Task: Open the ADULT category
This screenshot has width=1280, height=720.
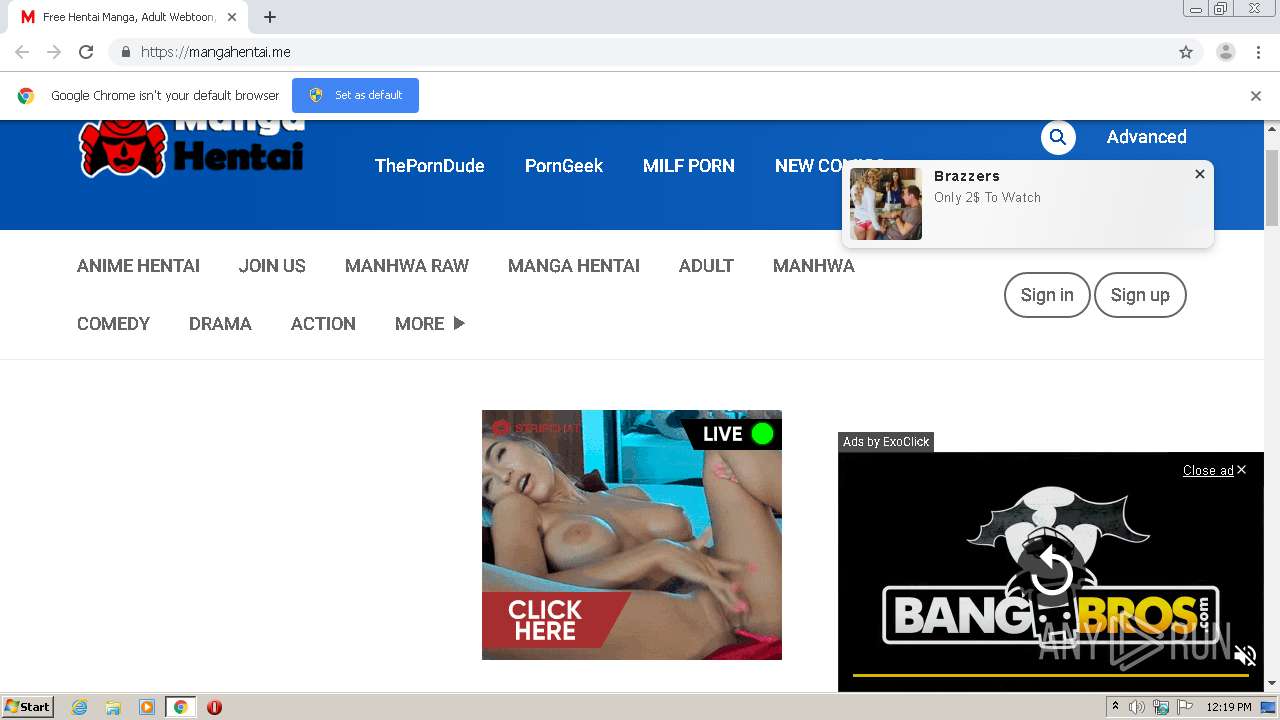Action: coord(706,266)
